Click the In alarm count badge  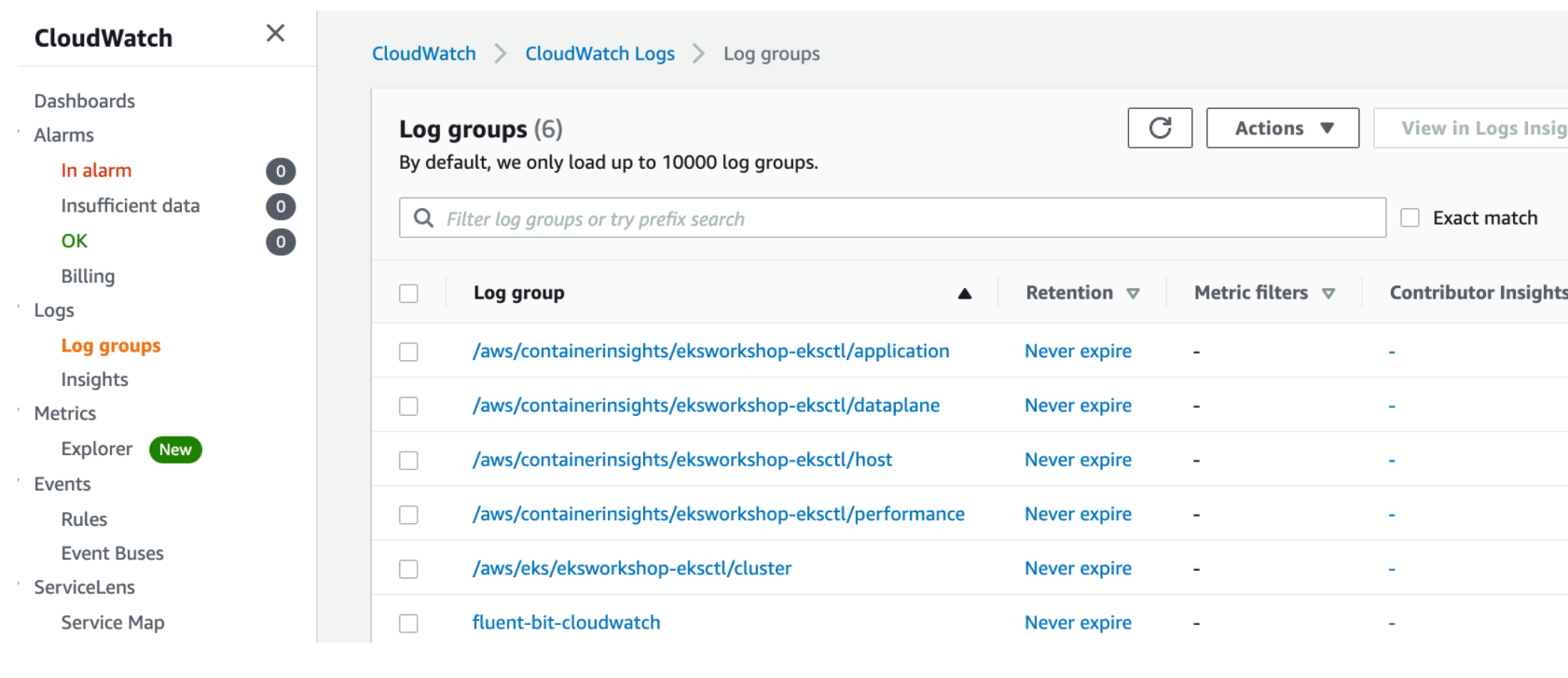[281, 172]
